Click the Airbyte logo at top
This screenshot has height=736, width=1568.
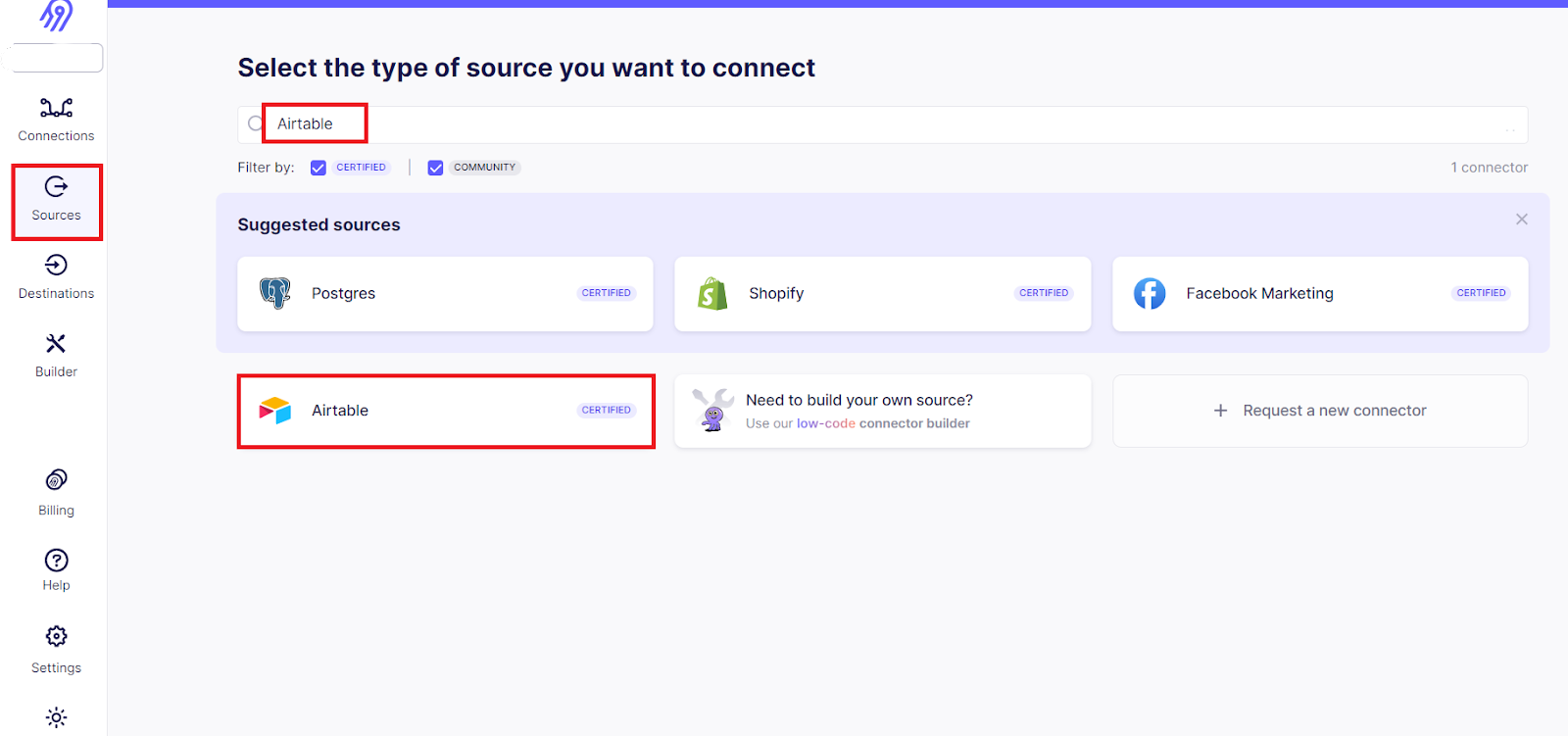pos(56,15)
